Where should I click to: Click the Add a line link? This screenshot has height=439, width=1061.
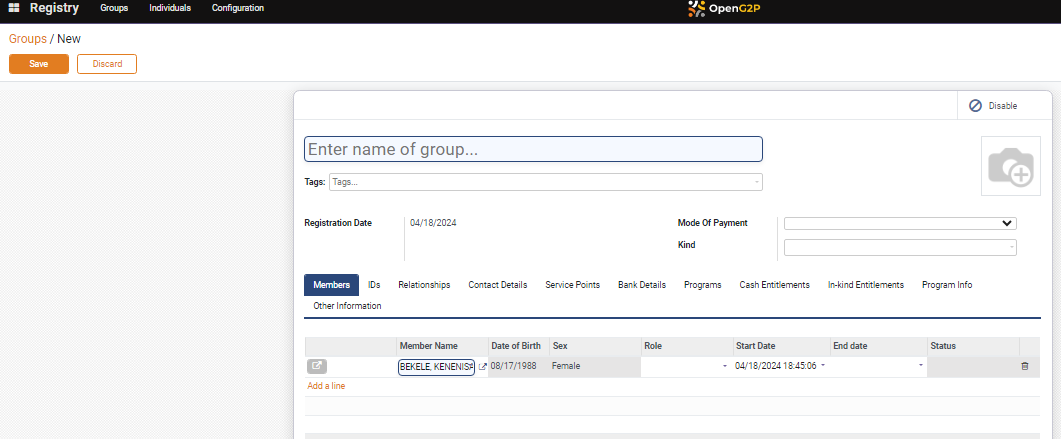click(x=326, y=386)
